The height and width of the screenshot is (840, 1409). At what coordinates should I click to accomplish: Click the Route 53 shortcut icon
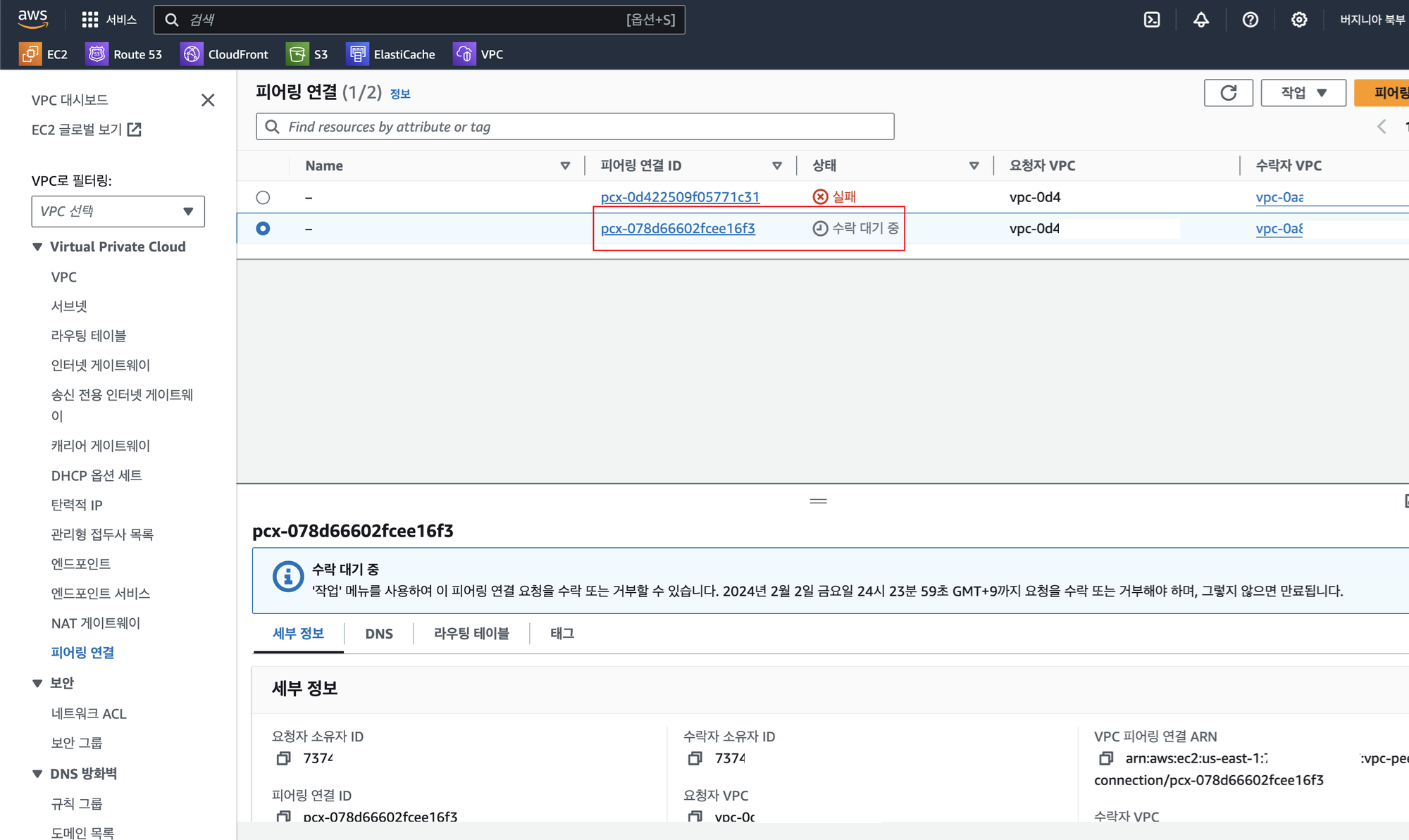click(x=97, y=54)
